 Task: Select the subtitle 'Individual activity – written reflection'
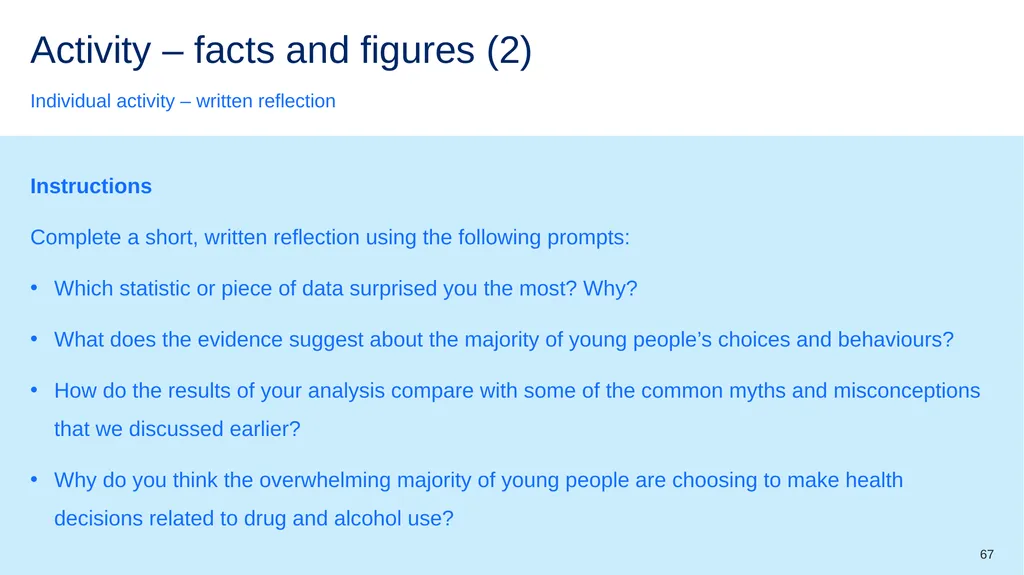[x=183, y=101]
